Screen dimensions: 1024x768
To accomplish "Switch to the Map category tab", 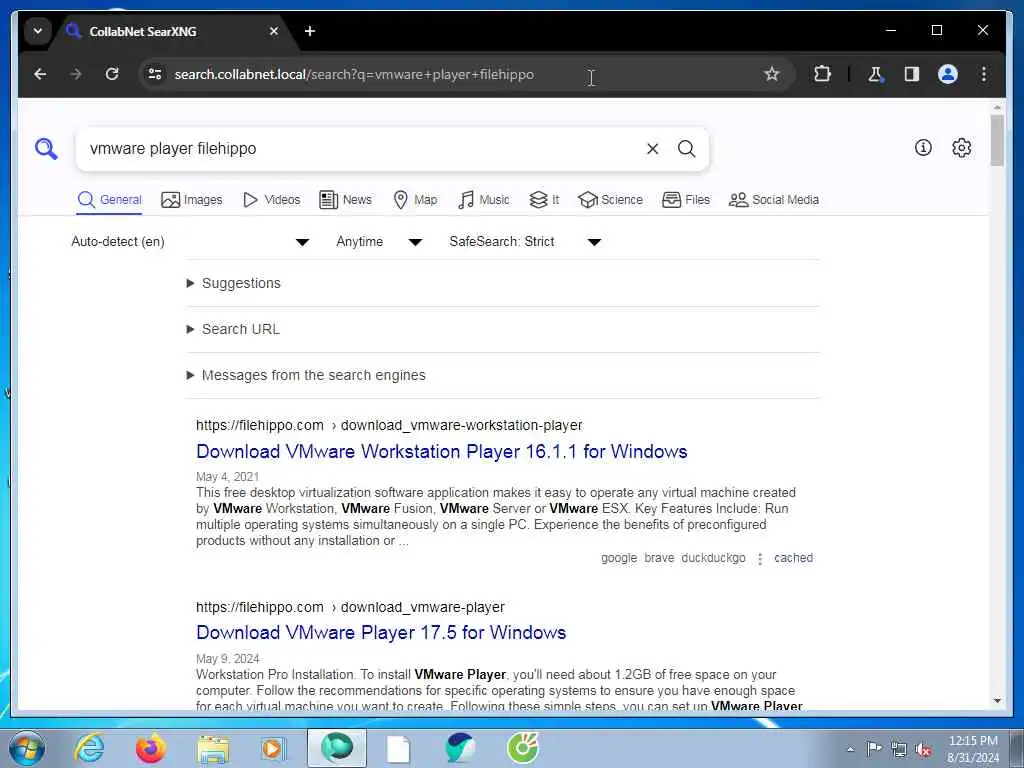I will pyautogui.click(x=415, y=200).
